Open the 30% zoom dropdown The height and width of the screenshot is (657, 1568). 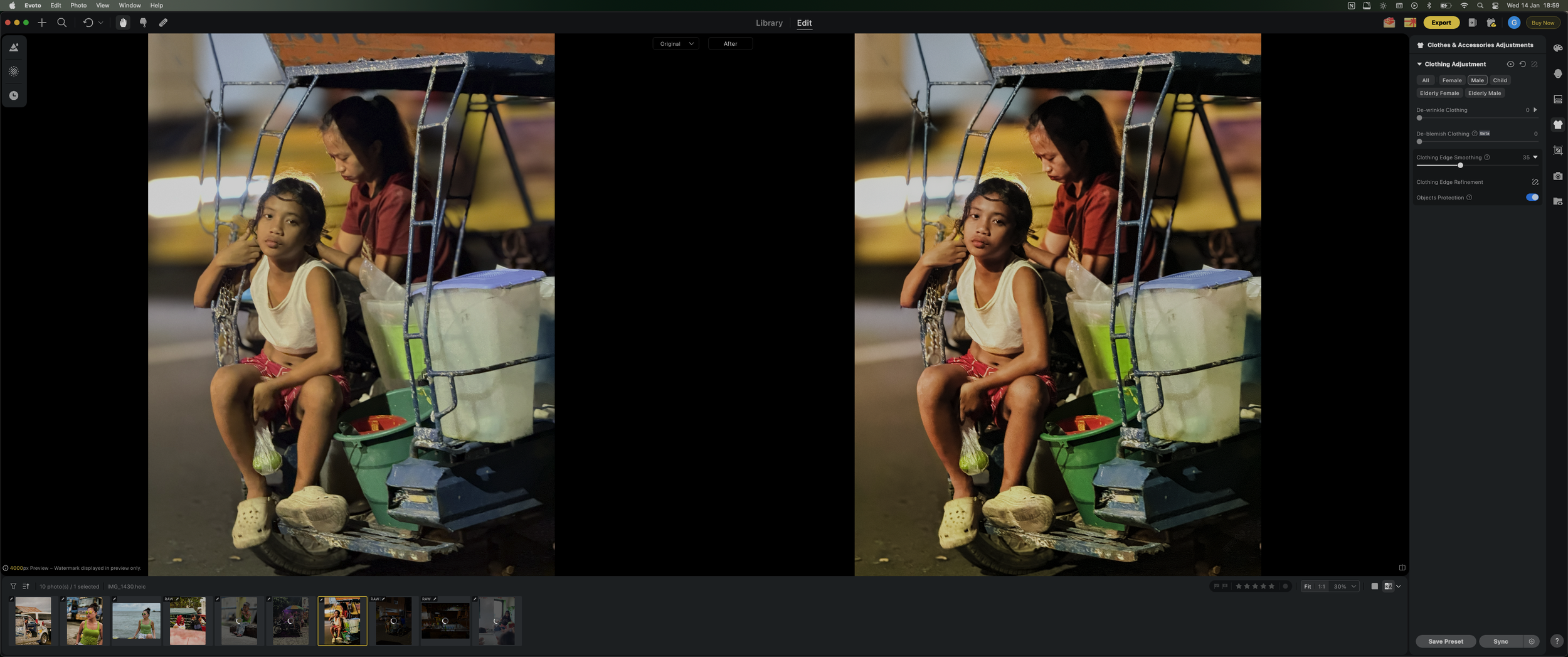1344,587
